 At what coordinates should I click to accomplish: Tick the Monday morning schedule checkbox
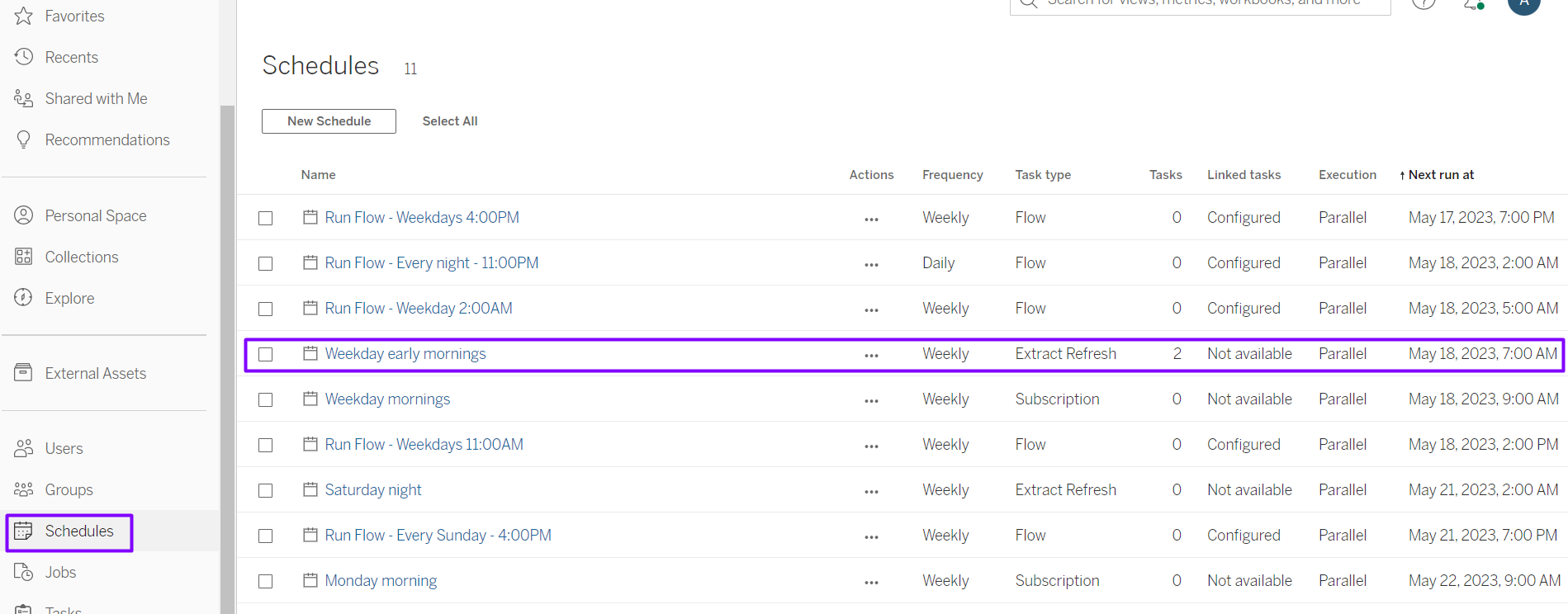pos(266,581)
